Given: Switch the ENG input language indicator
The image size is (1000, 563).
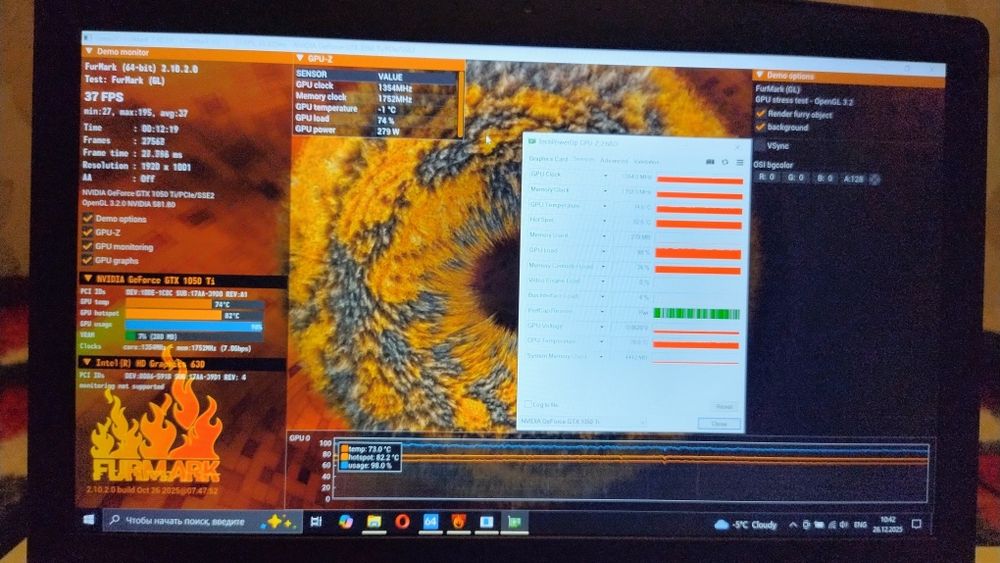Looking at the screenshot, I should pos(860,525).
